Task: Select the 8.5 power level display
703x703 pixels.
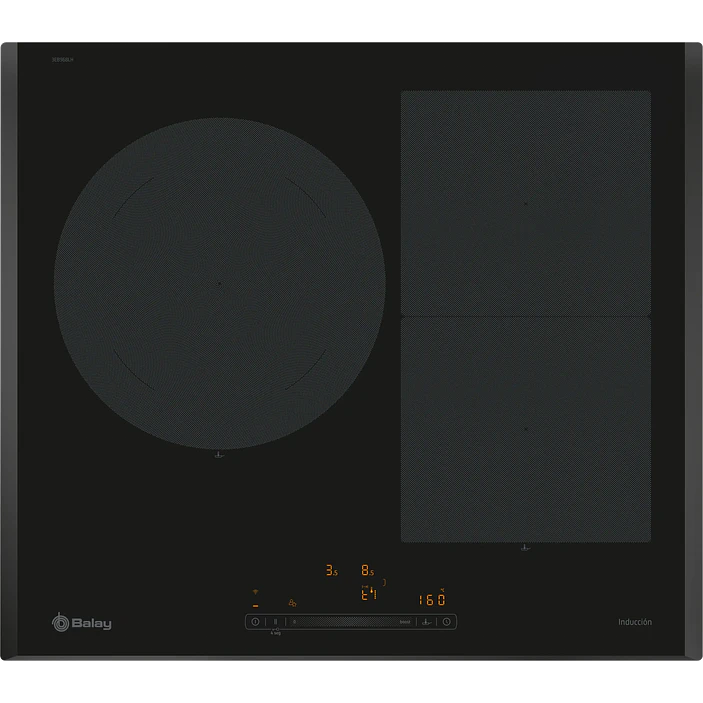Action: click(x=367, y=570)
